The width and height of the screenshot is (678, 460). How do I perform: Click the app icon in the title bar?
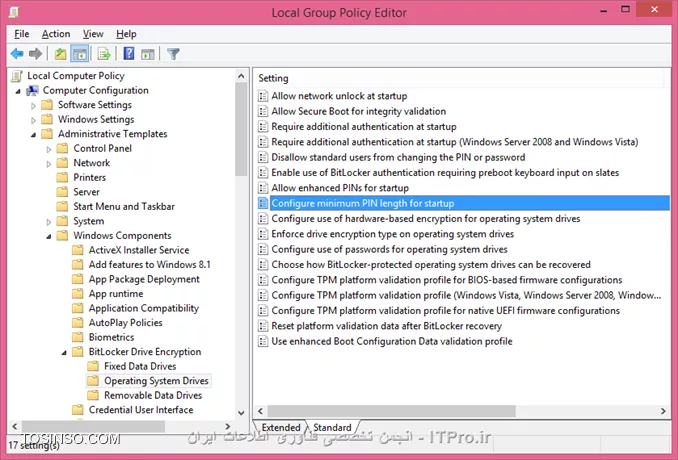click(13, 12)
